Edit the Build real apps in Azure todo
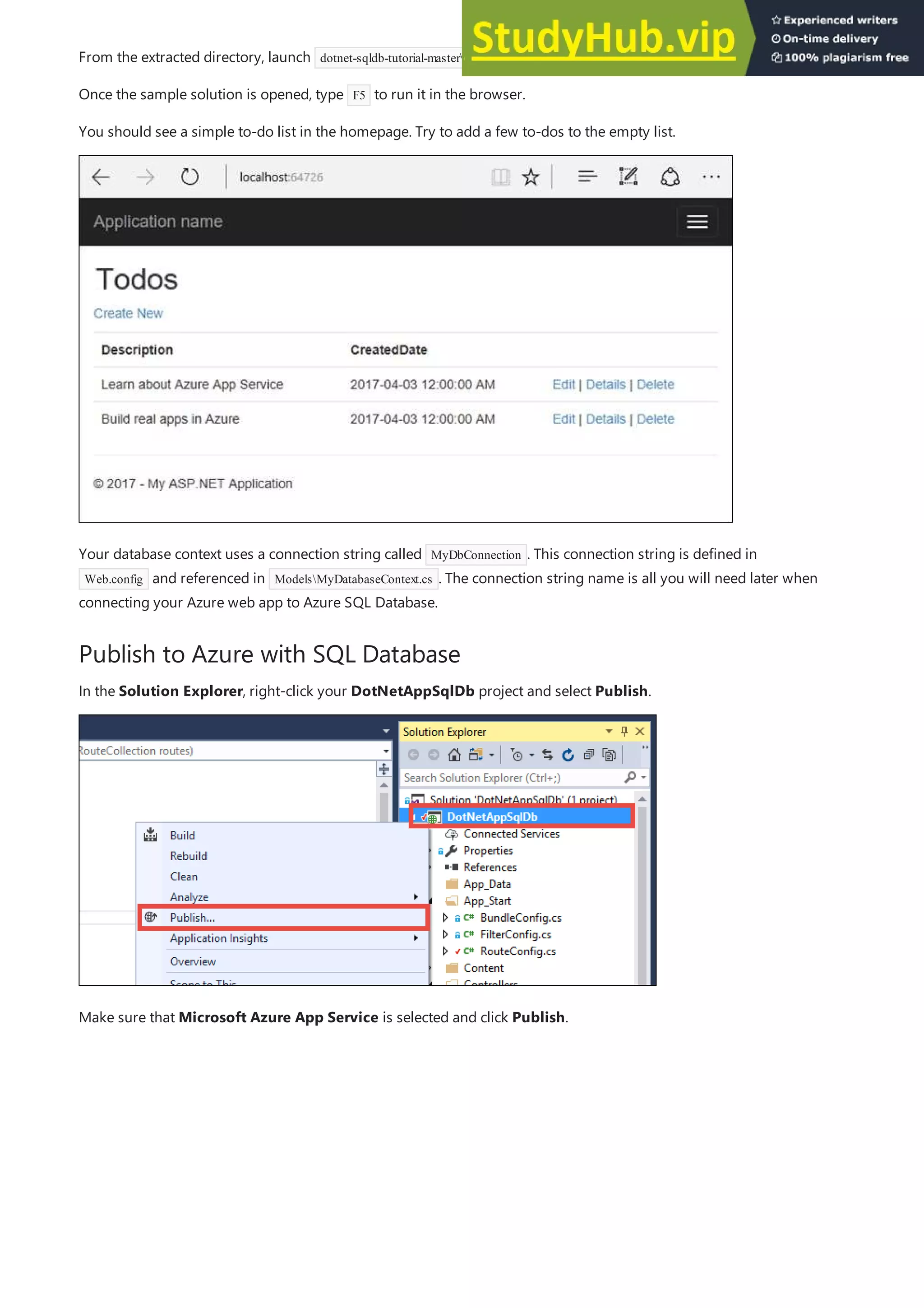 (x=564, y=419)
